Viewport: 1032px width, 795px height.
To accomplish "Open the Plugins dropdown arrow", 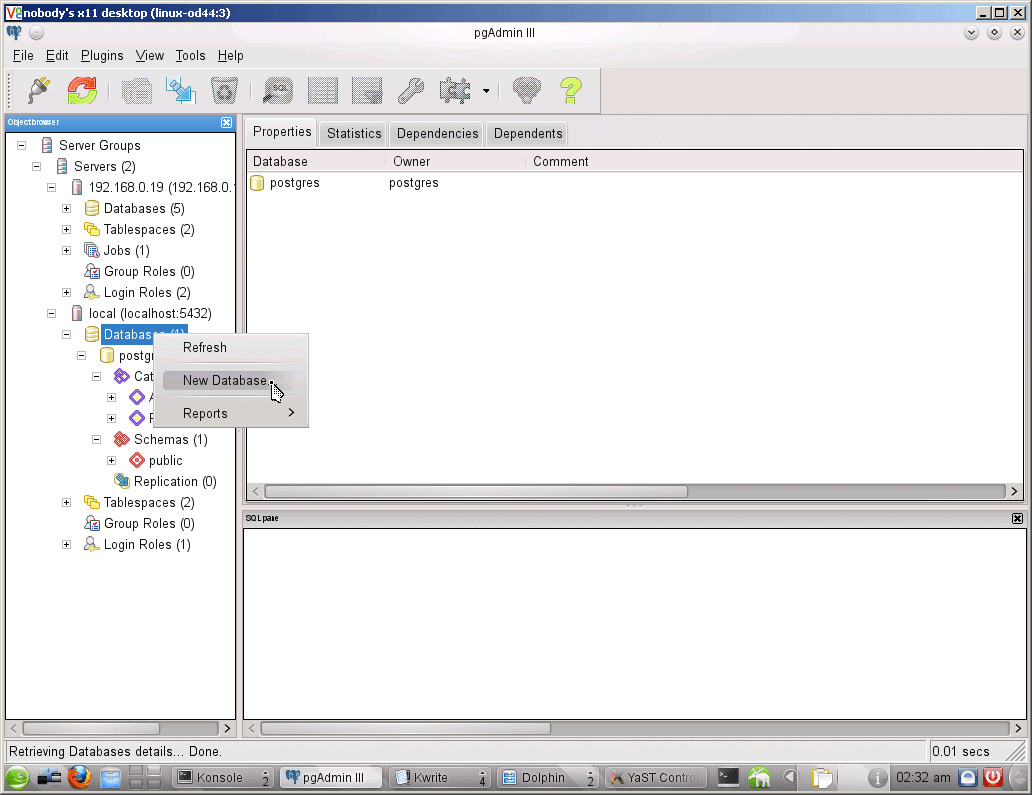I will pyautogui.click(x=486, y=91).
